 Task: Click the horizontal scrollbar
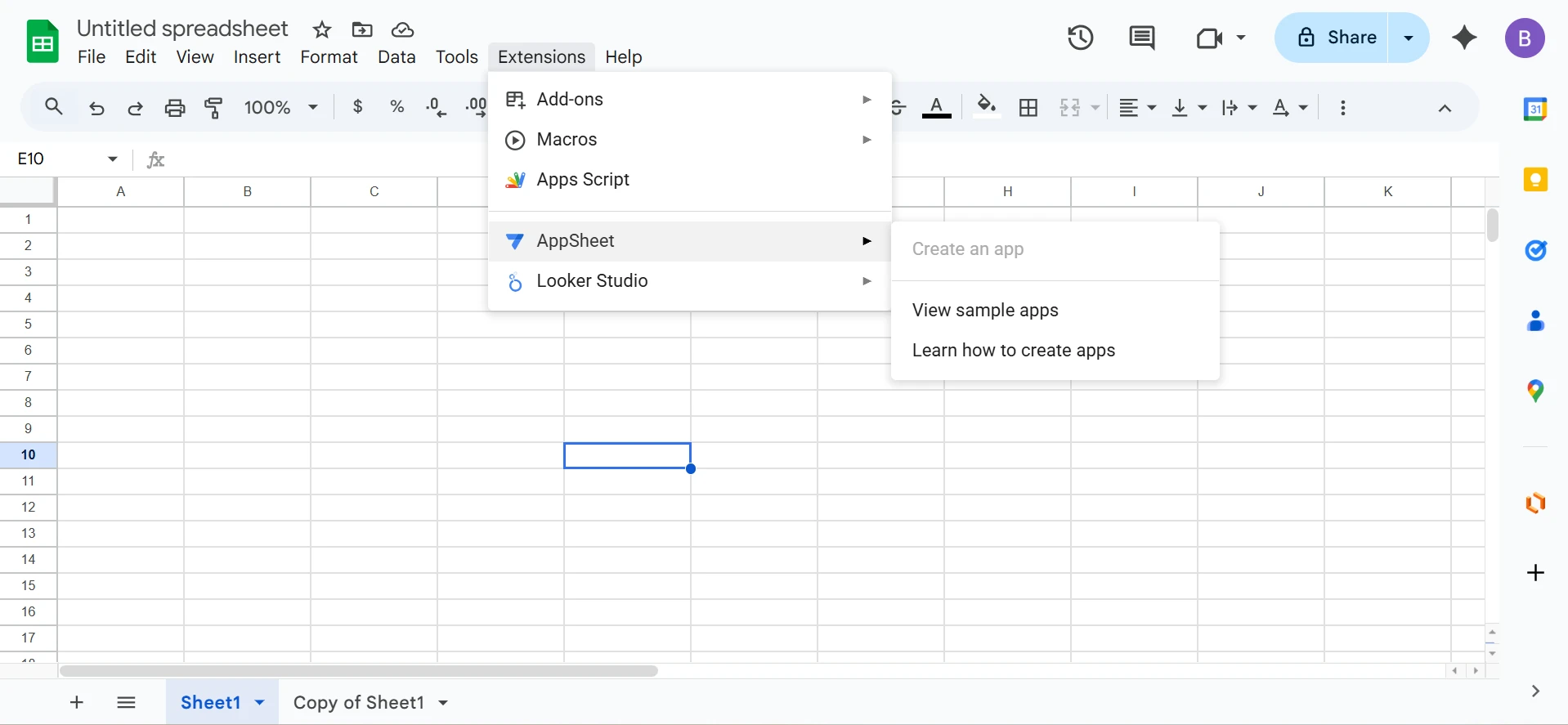[x=359, y=671]
